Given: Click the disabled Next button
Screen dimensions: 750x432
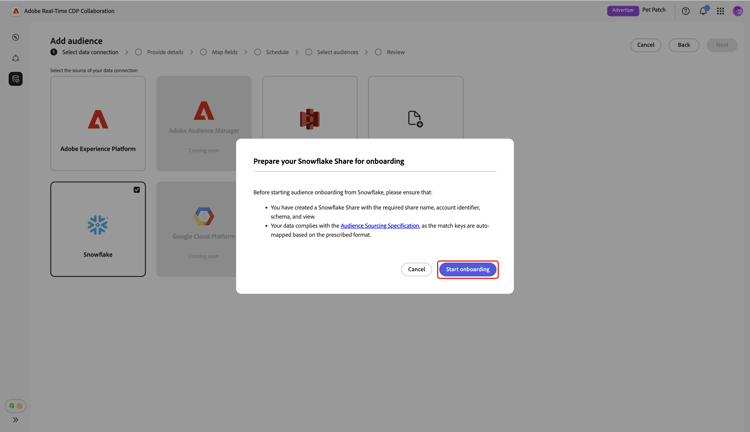Looking at the screenshot, I should 722,45.
